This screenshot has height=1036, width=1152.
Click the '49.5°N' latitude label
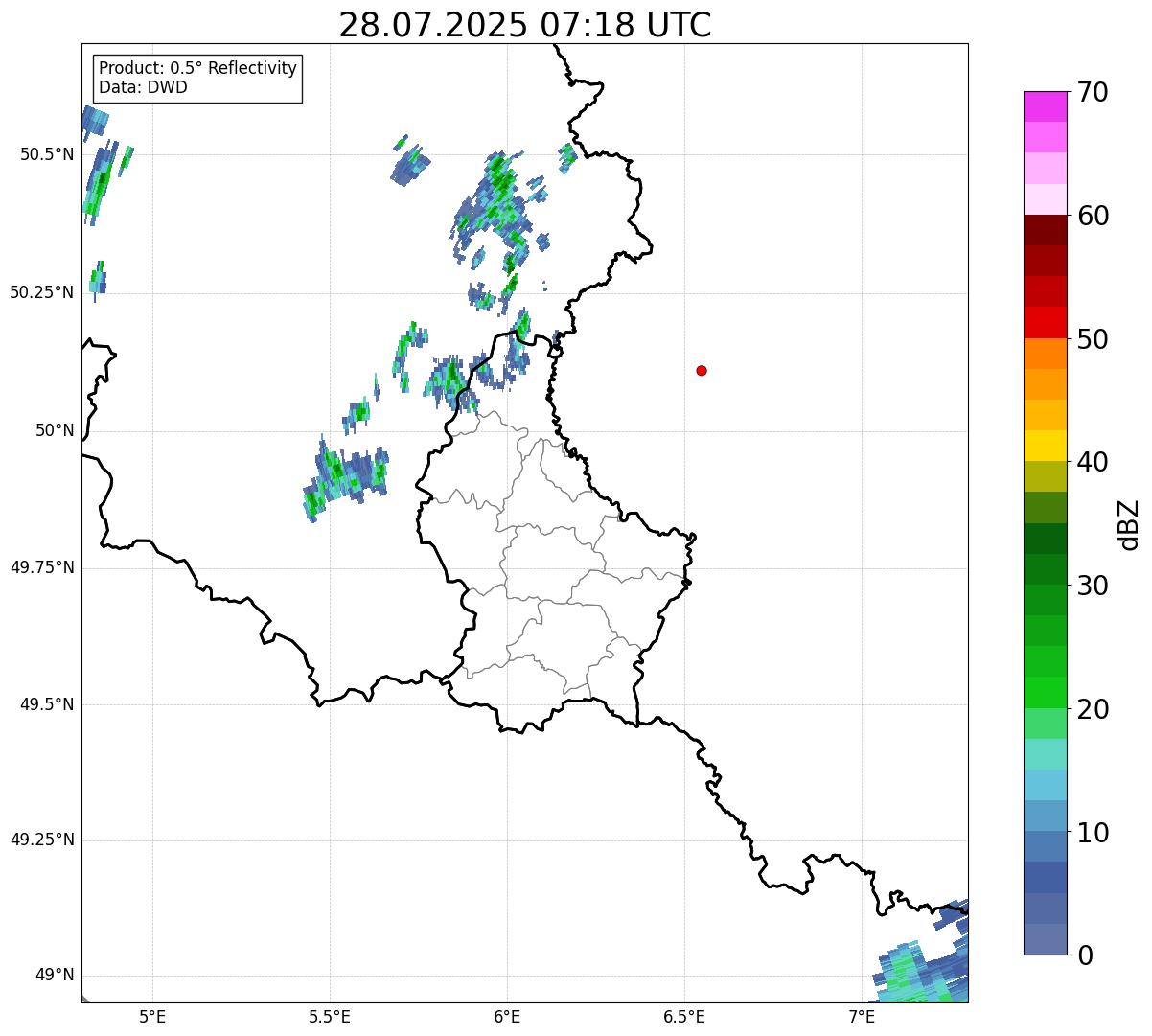(47, 704)
